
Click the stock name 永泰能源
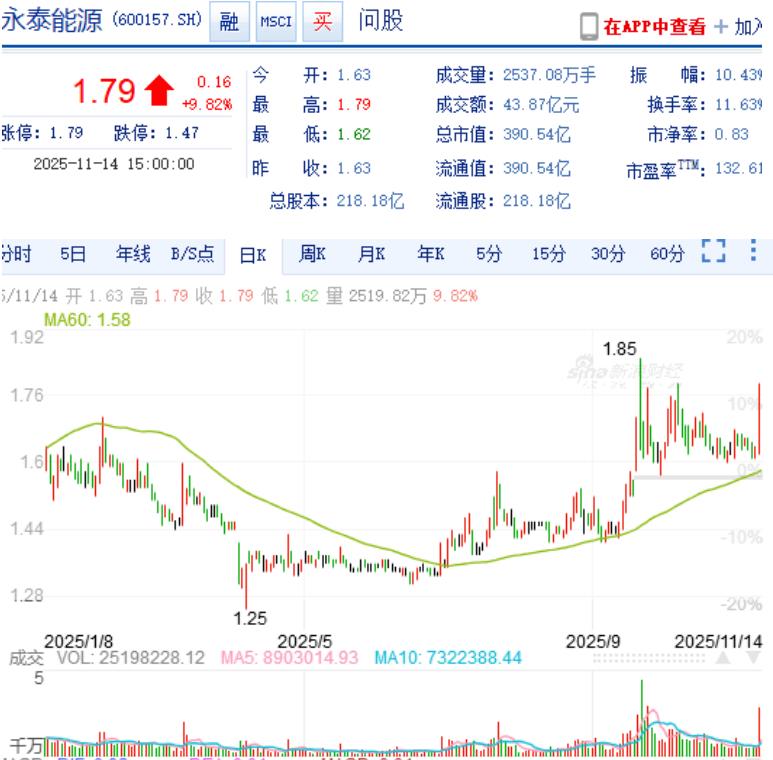(x=52, y=21)
